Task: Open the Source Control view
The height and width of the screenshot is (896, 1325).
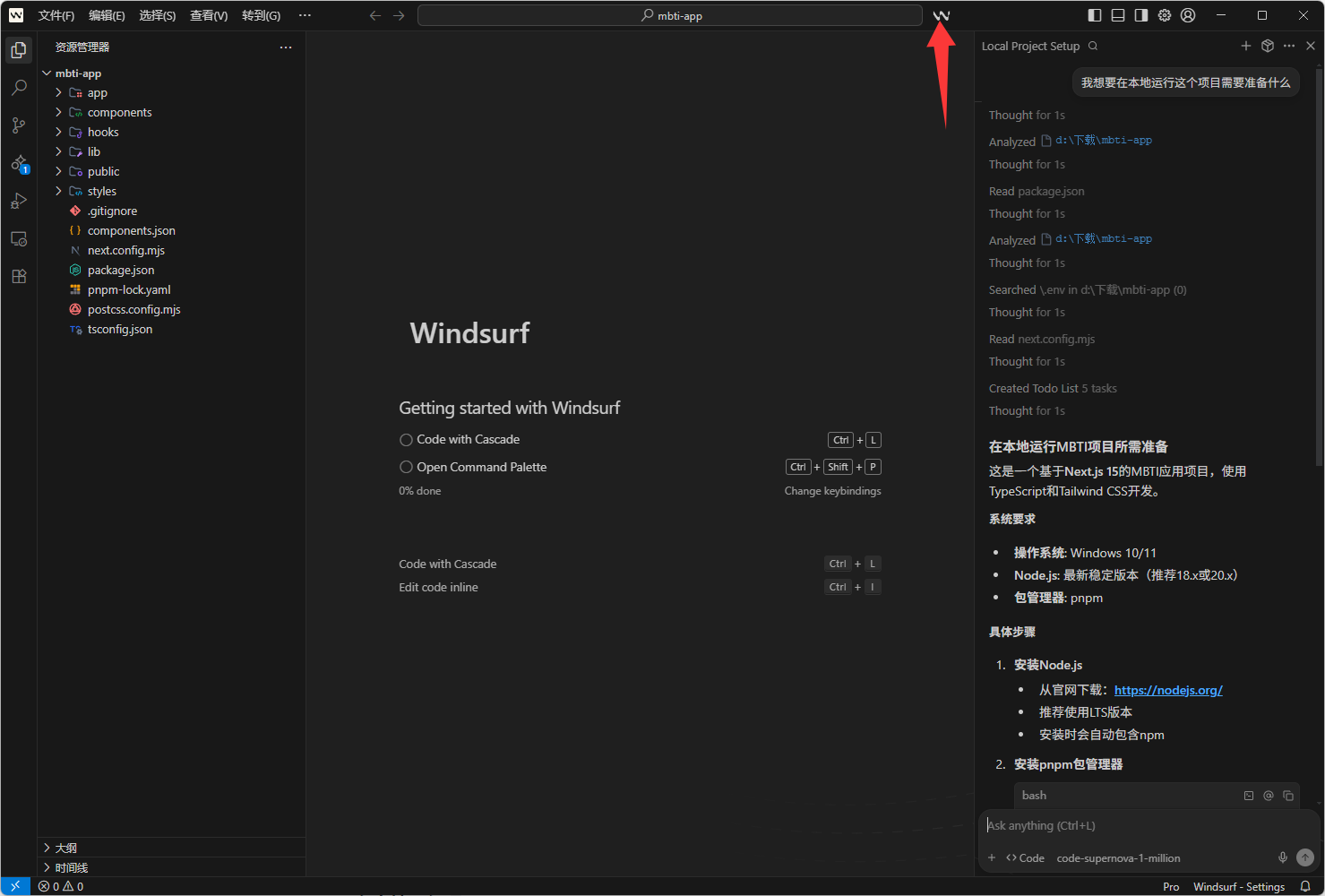Action: (x=19, y=125)
